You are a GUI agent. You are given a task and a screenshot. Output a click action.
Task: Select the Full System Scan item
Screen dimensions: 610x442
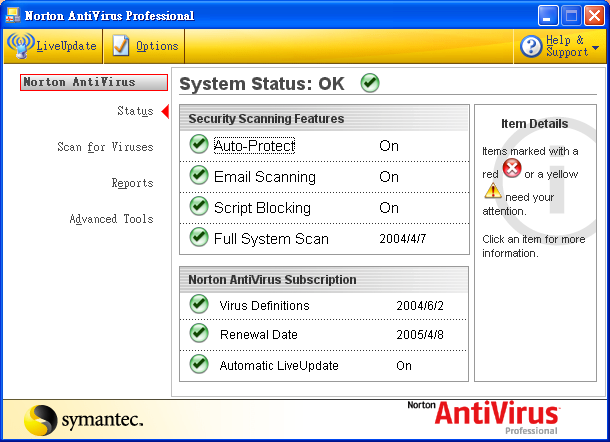point(271,239)
